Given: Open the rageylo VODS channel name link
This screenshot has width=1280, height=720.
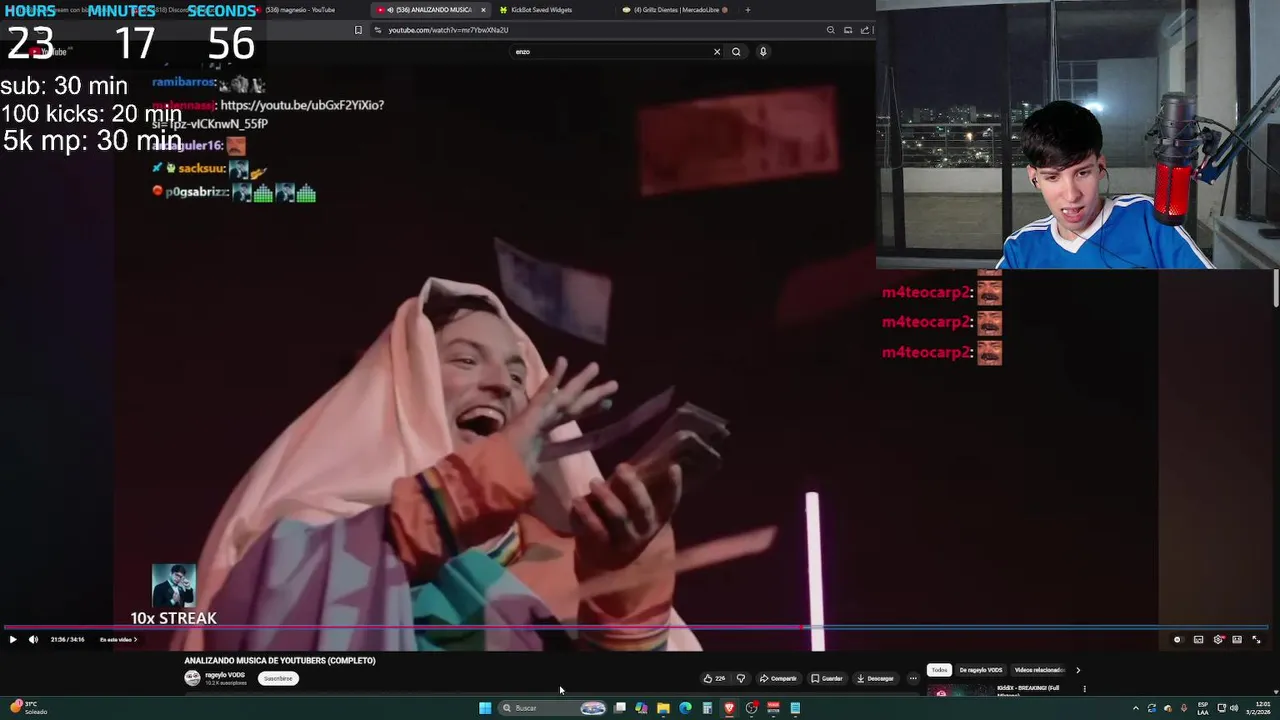Looking at the screenshot, I should pos(225,675).
